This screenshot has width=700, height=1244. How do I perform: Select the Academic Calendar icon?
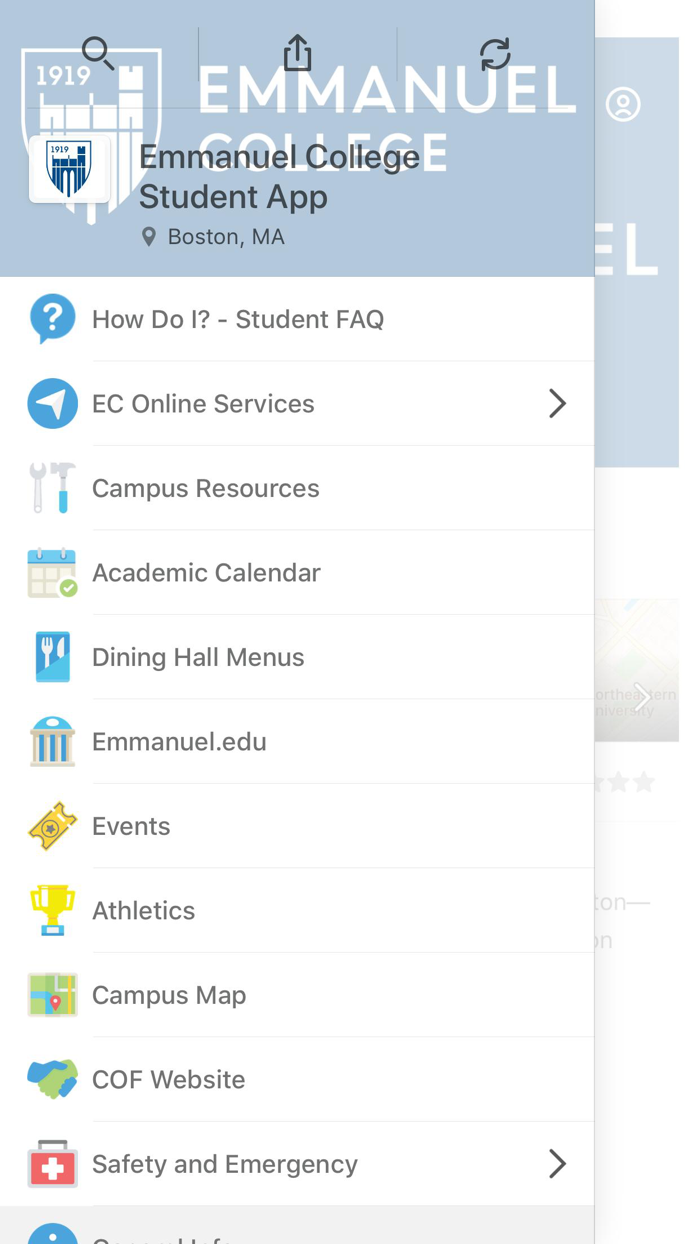[x=52, y=572]
